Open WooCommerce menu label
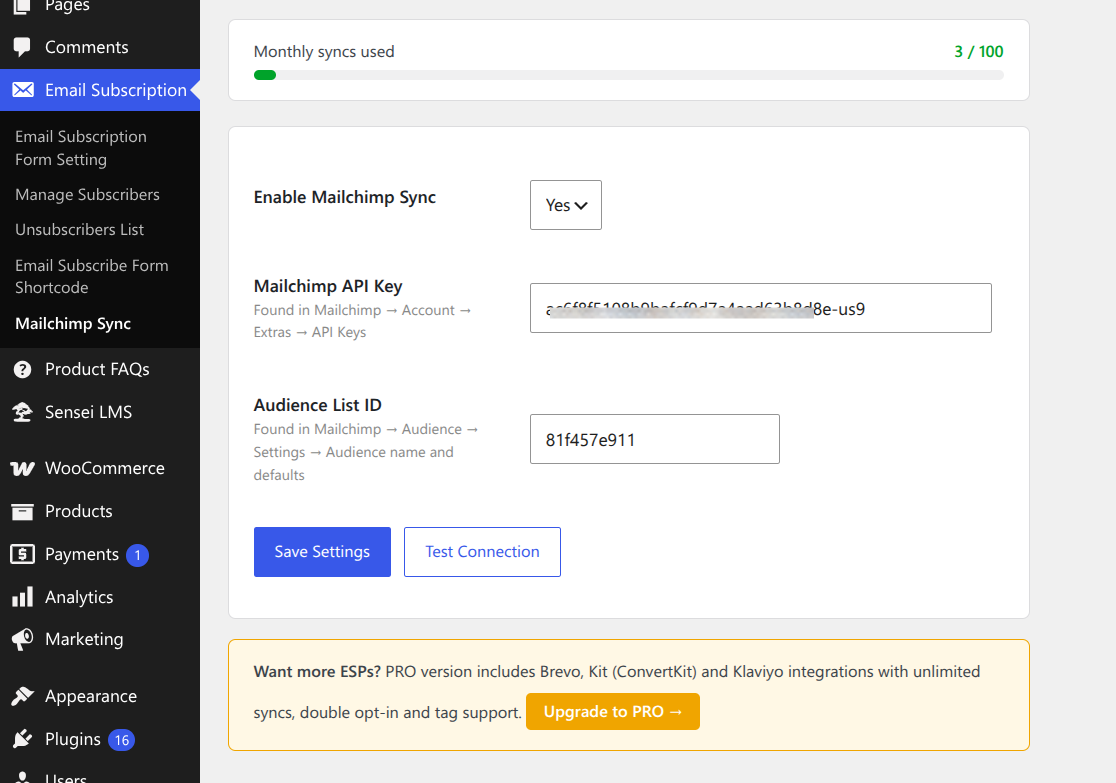This screenshot has height=783, width=1116. [105, 468]
